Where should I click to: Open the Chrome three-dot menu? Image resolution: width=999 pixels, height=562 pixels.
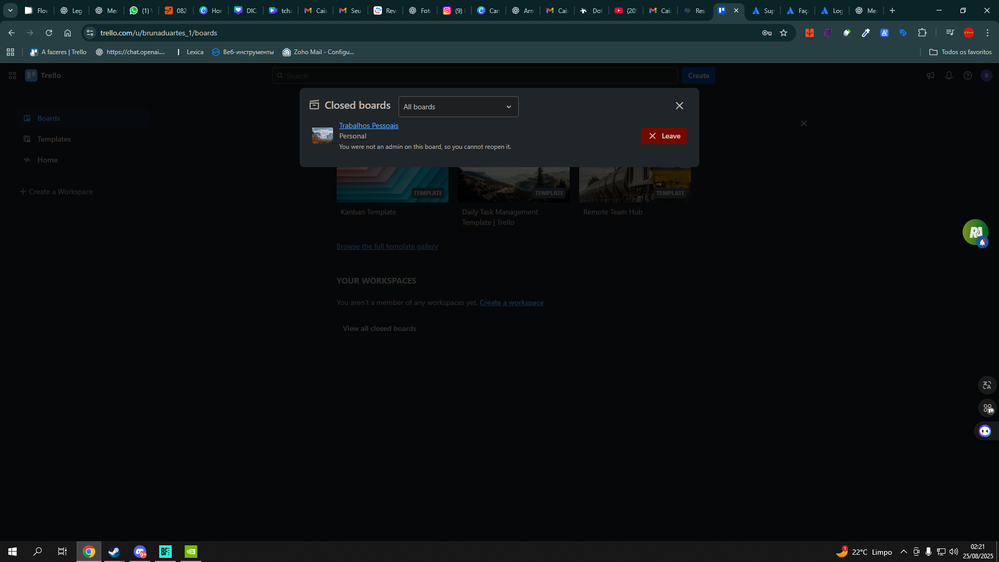pos(988,32)
